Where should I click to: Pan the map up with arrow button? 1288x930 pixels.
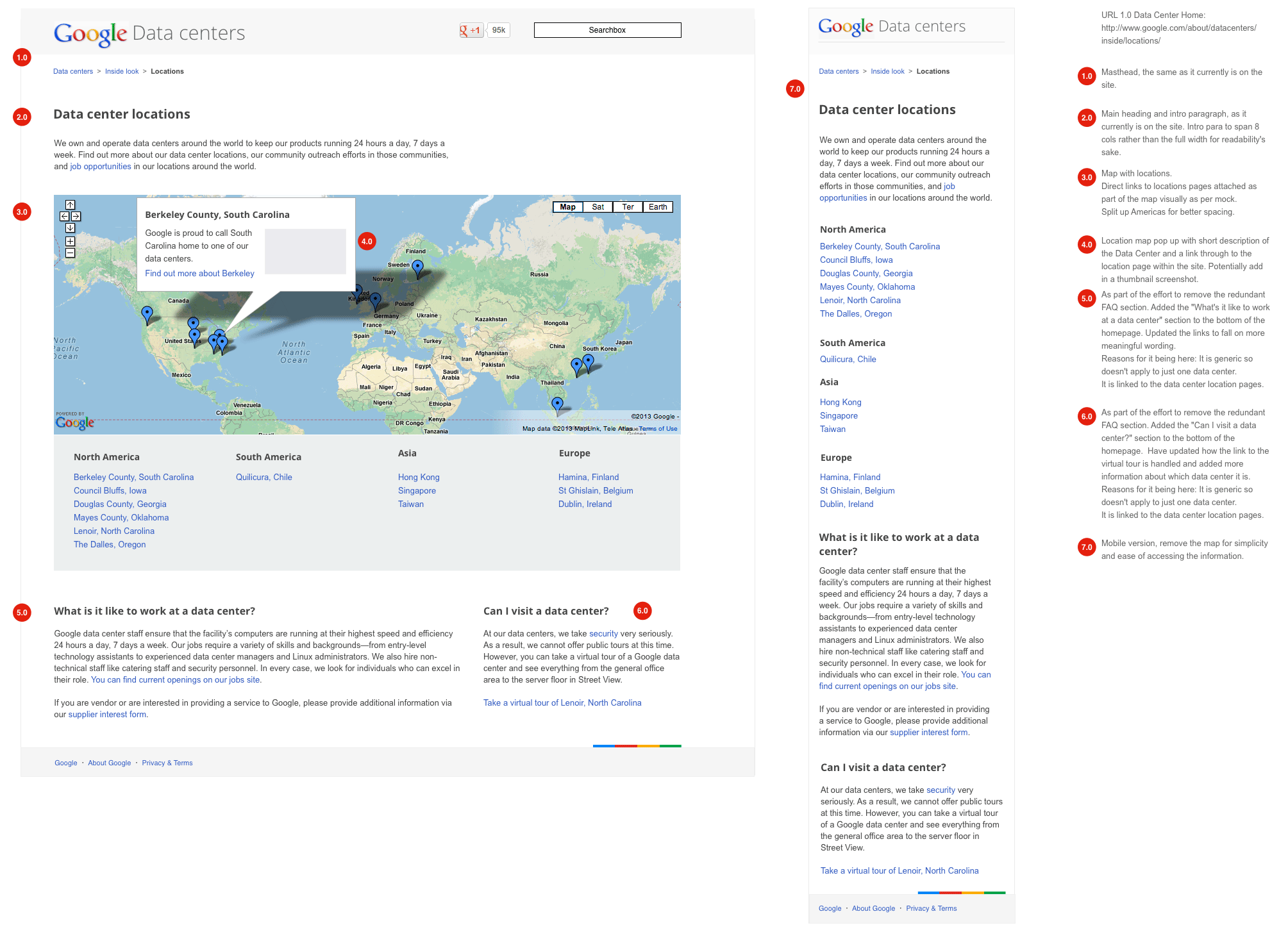(71, 205)
